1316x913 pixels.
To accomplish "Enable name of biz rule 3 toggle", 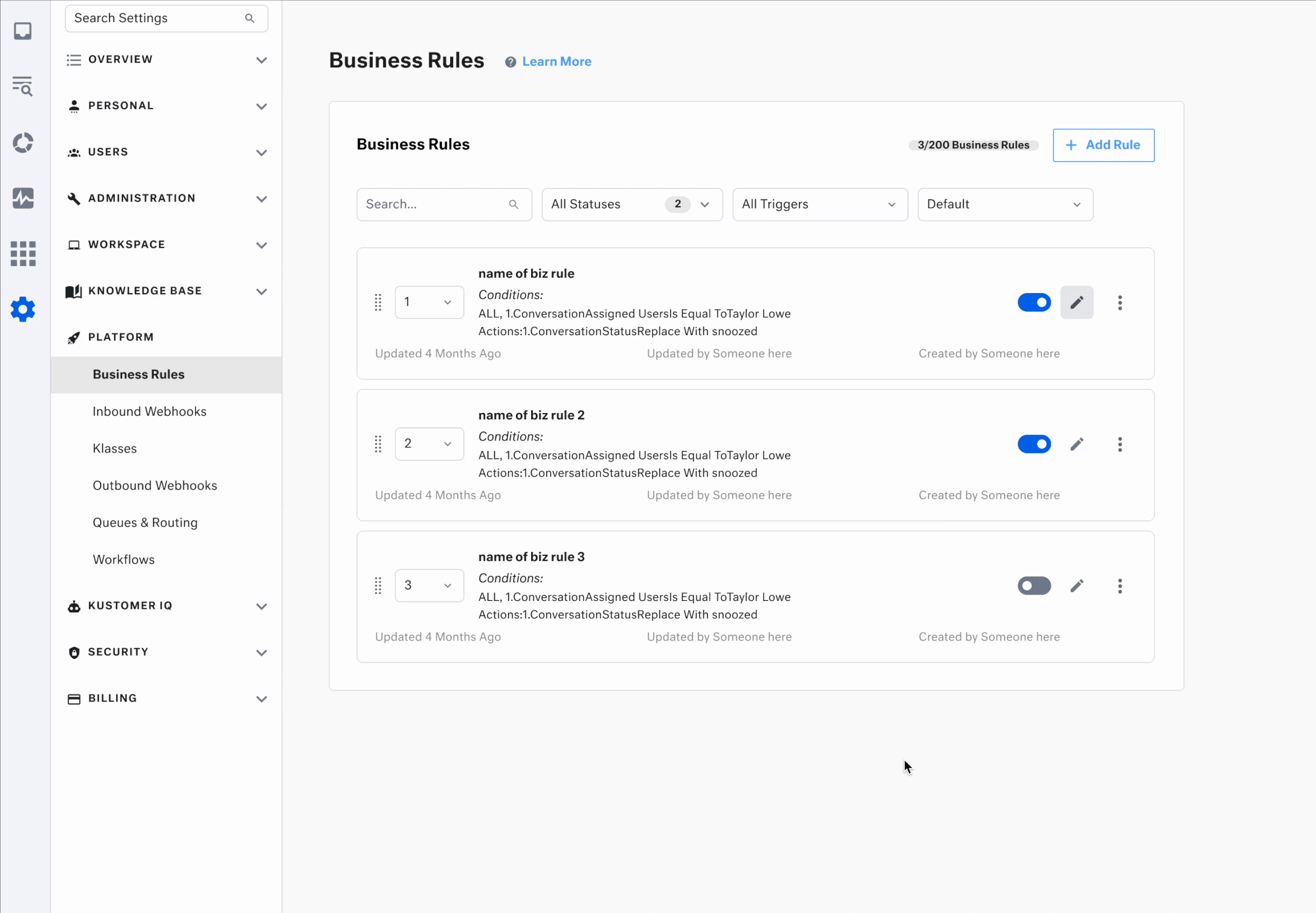I will [1033, 586].
